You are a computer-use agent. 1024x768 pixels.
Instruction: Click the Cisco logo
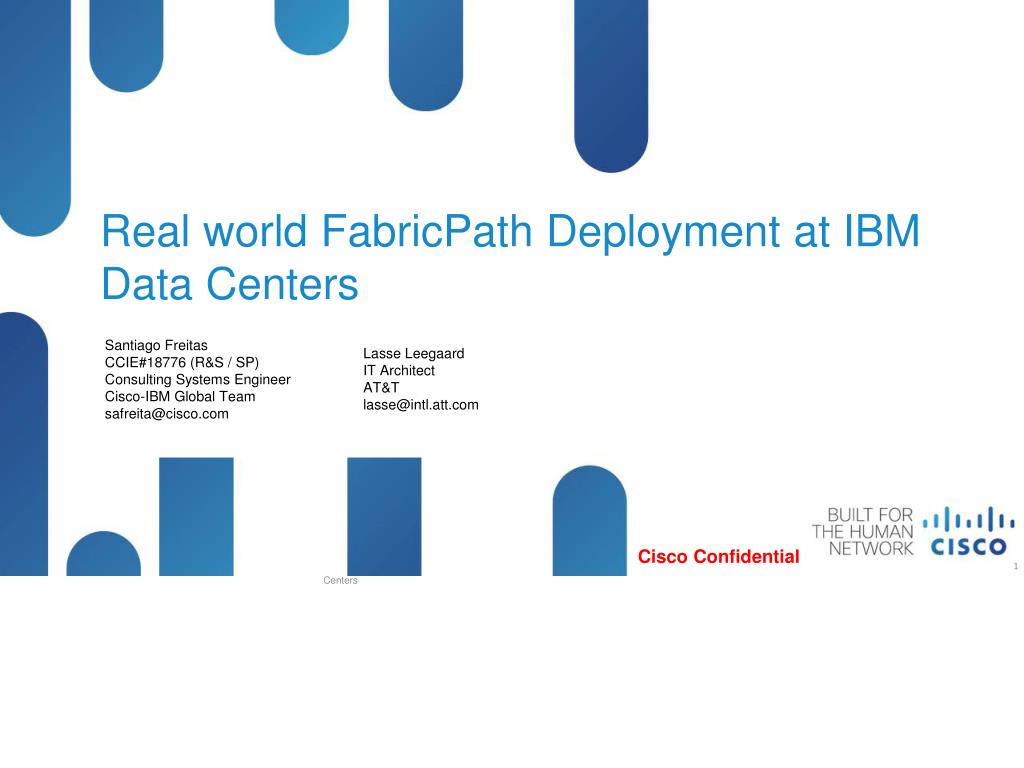pyautogui.click(x=968, y=531)
